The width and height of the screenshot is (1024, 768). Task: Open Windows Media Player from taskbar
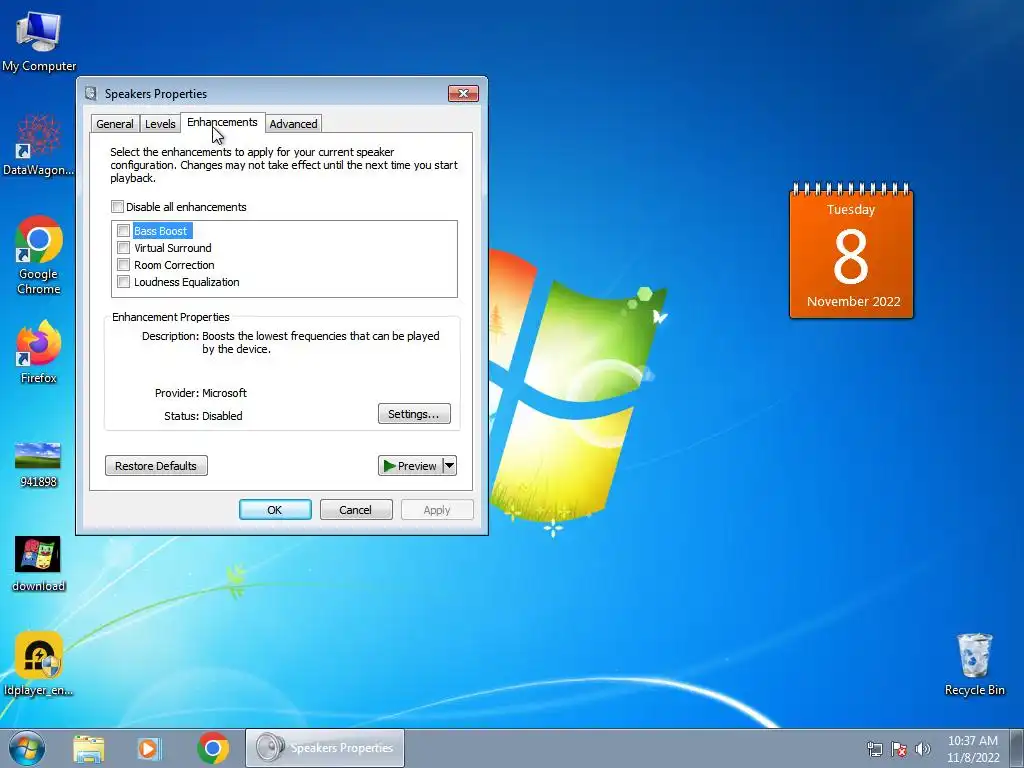tap(149, 748)
